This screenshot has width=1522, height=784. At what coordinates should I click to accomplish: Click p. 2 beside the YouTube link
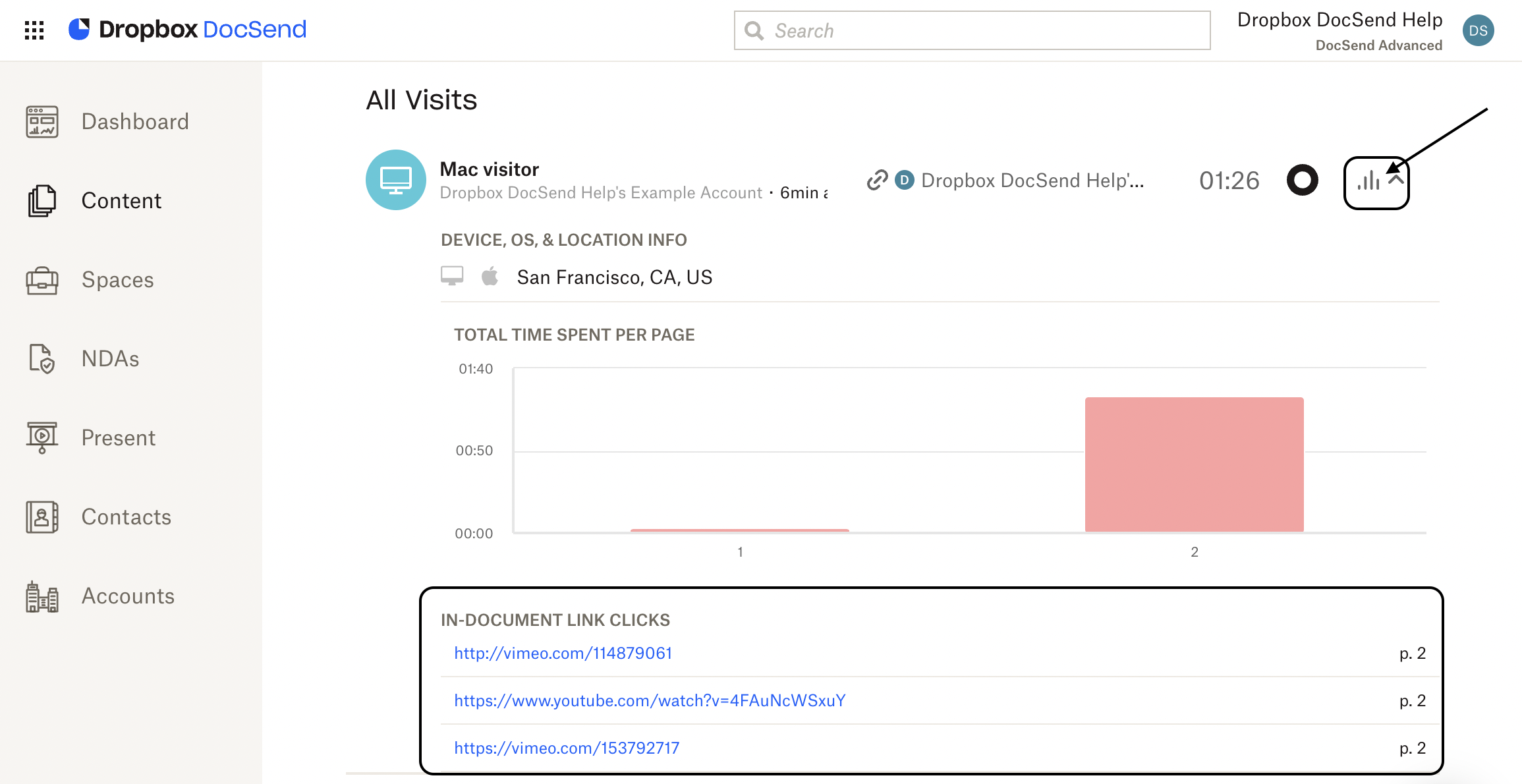[1413, 700]
